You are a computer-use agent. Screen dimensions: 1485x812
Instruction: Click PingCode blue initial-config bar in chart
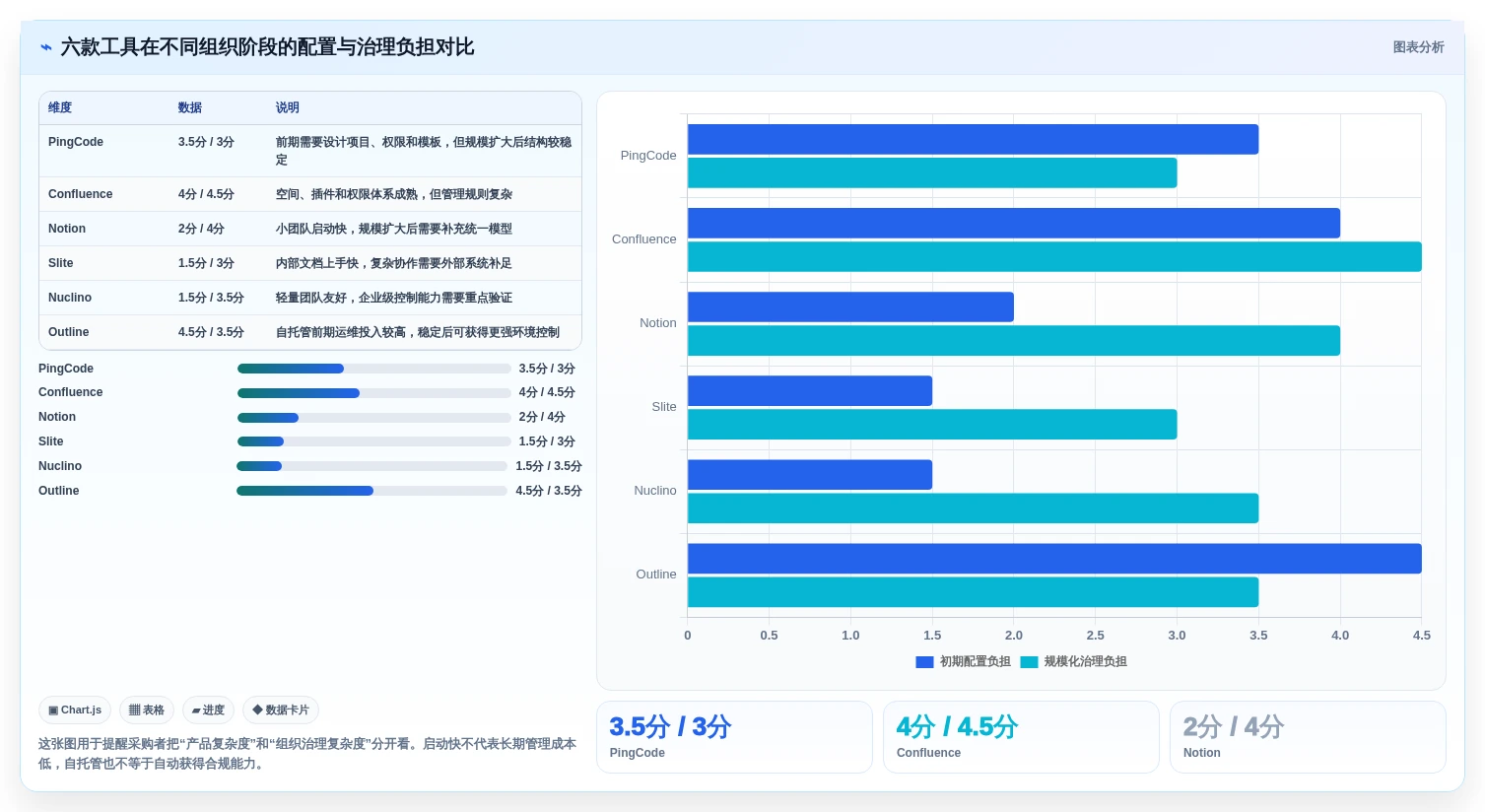pyautogui.click(x=973, y=139)
